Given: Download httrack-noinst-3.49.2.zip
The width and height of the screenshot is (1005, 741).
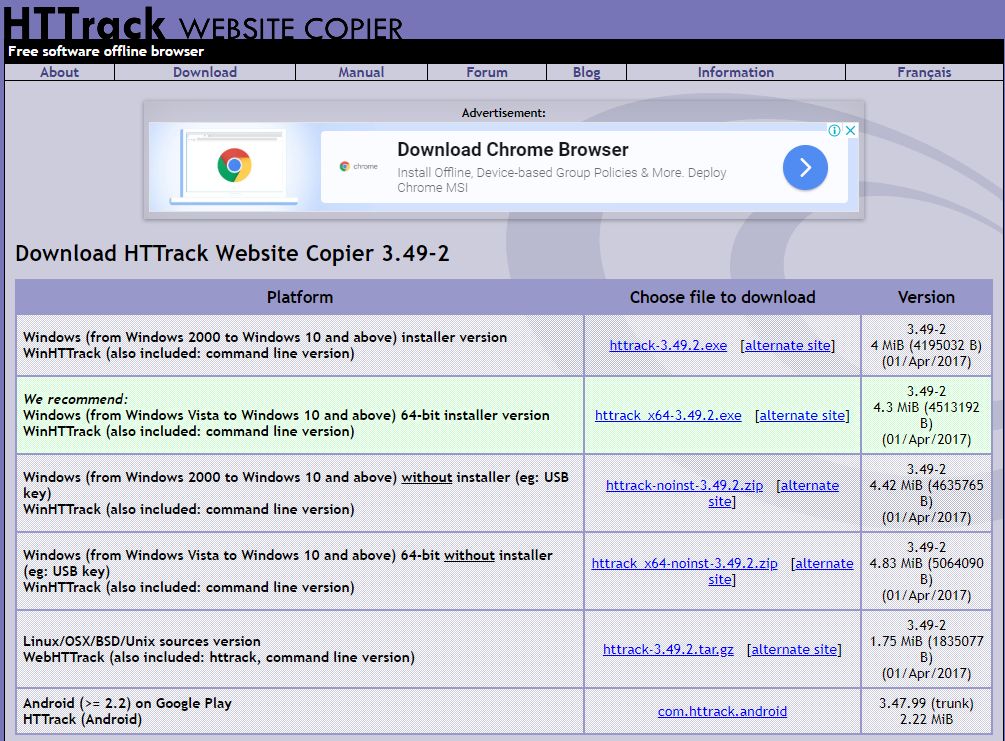Looking at the screenshot, I should tap(685, 485).
